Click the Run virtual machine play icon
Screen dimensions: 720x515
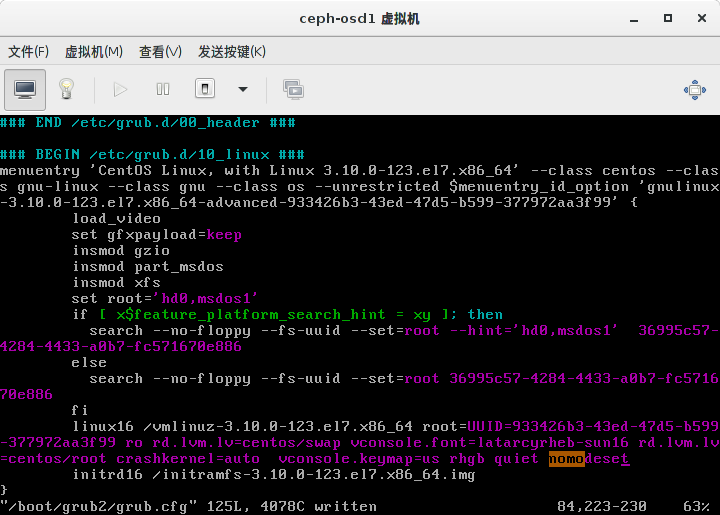point(120,90)
